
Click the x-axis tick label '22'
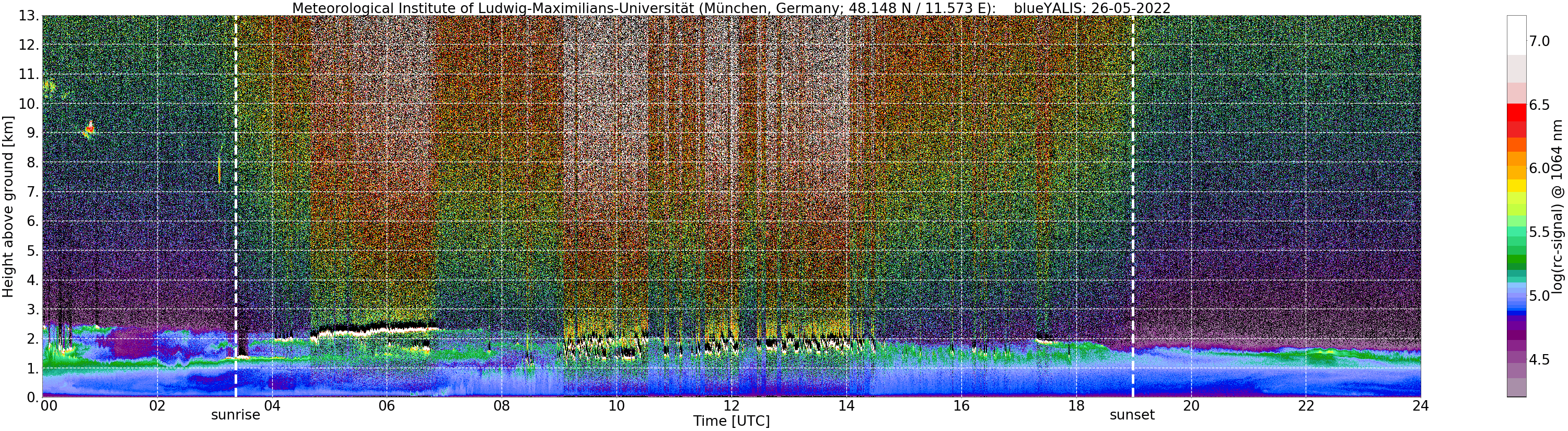[1306, 406]
